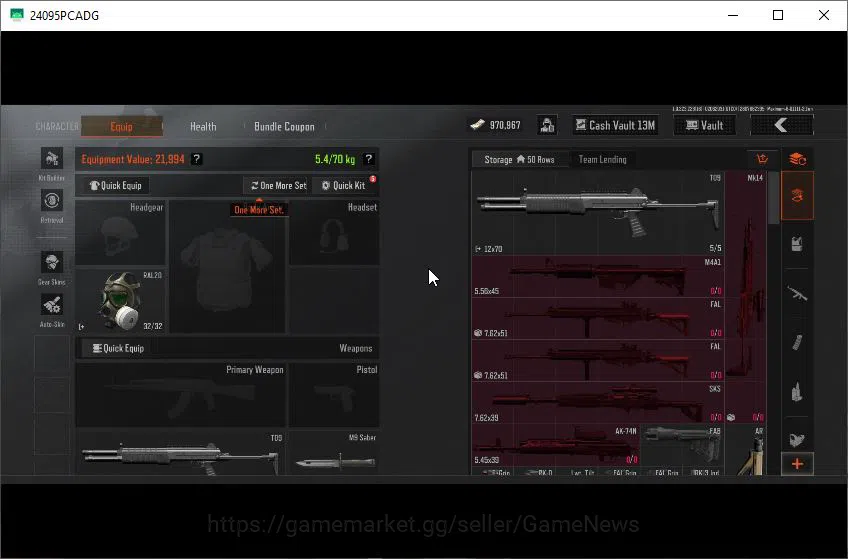
Task: Open the Retrieval icon
Action: pyautogui.click(x=52, y=201)
